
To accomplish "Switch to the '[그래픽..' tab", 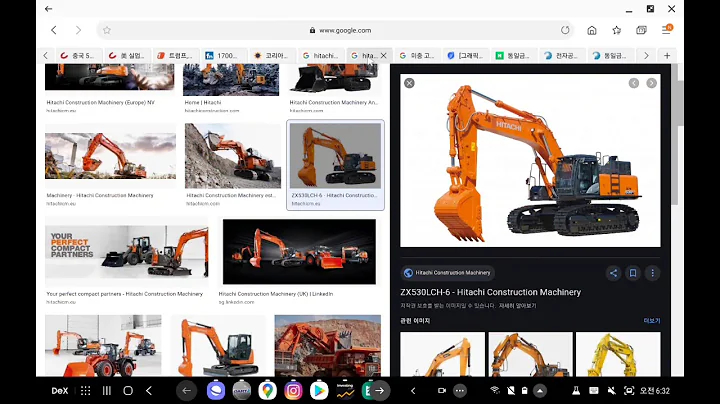I will 466,56.
